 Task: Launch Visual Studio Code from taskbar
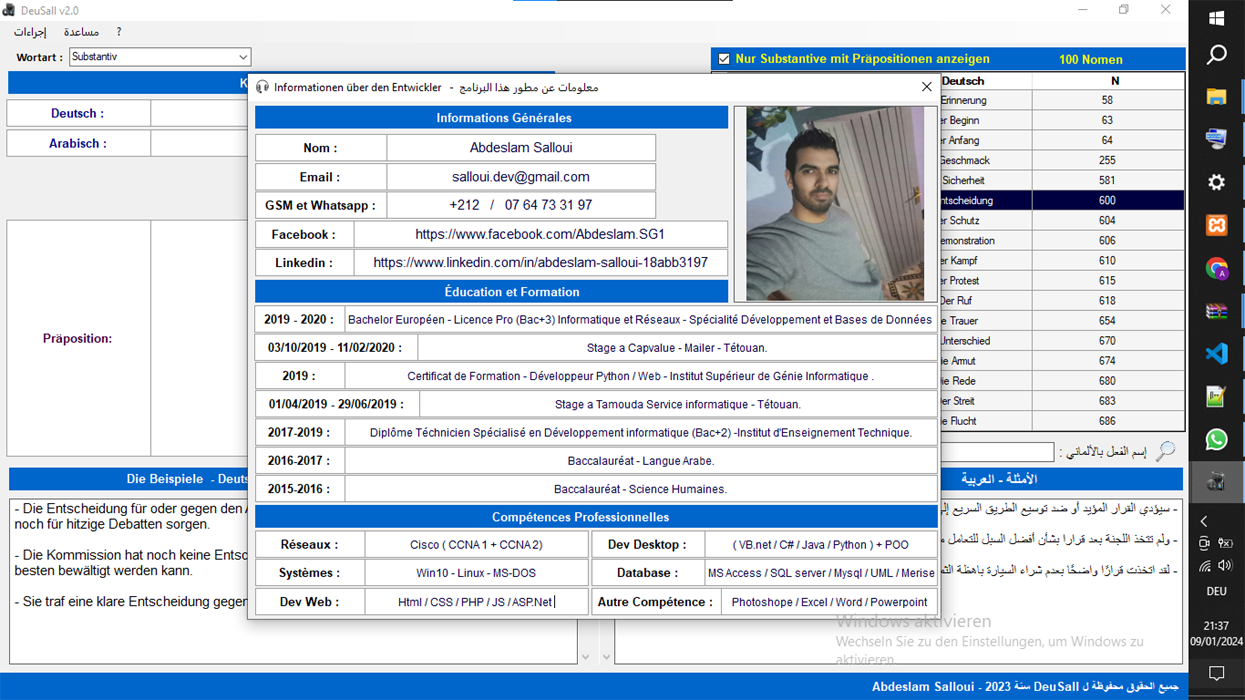tap(1216, 354)
